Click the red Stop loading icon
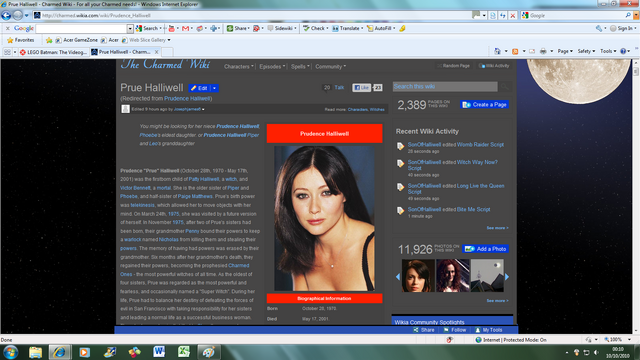 tap(513, 16)
